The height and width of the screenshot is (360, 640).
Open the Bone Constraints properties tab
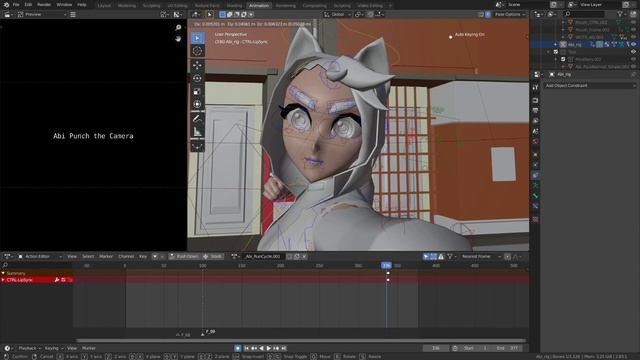tap(535, 206)
